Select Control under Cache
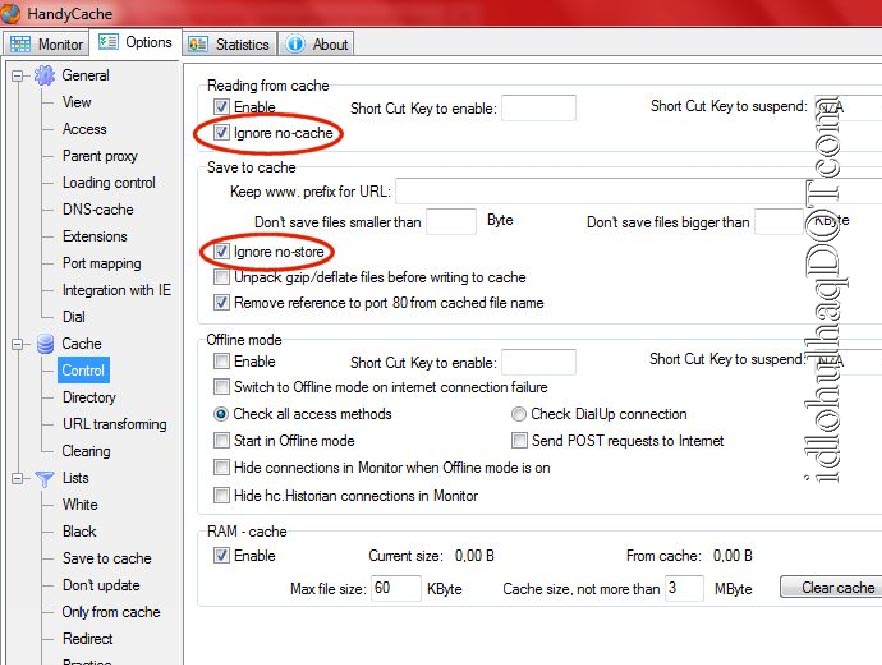 pyautogui.click(x=83, y=370)
